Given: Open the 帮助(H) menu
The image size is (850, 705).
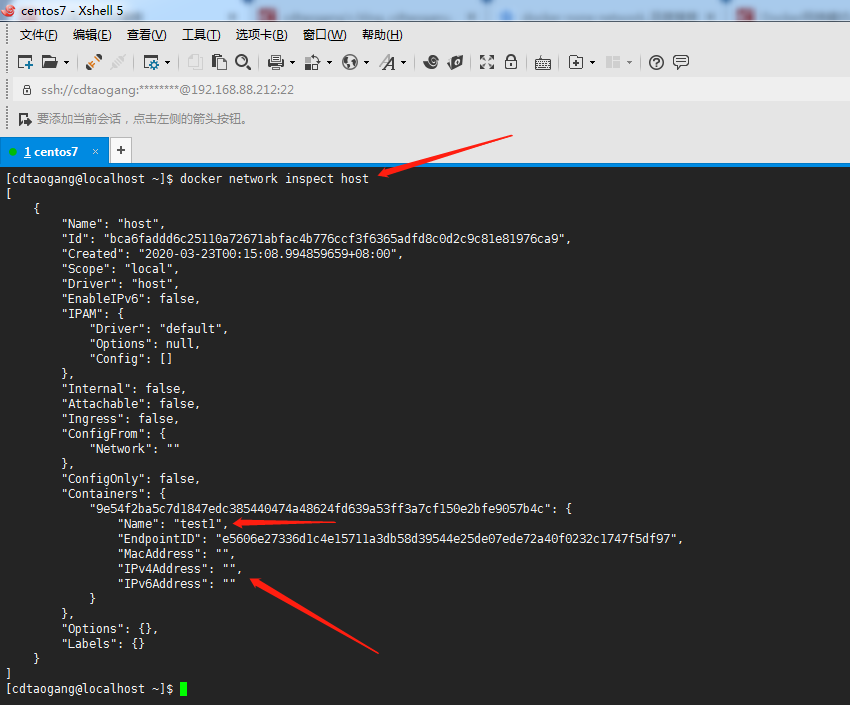Looking at the screenshot, I should (x=382, y=35).
